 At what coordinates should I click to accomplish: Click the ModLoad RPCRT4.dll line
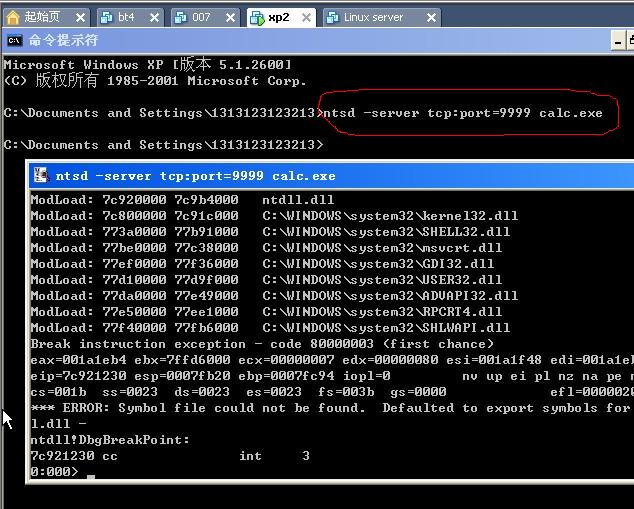266,312
